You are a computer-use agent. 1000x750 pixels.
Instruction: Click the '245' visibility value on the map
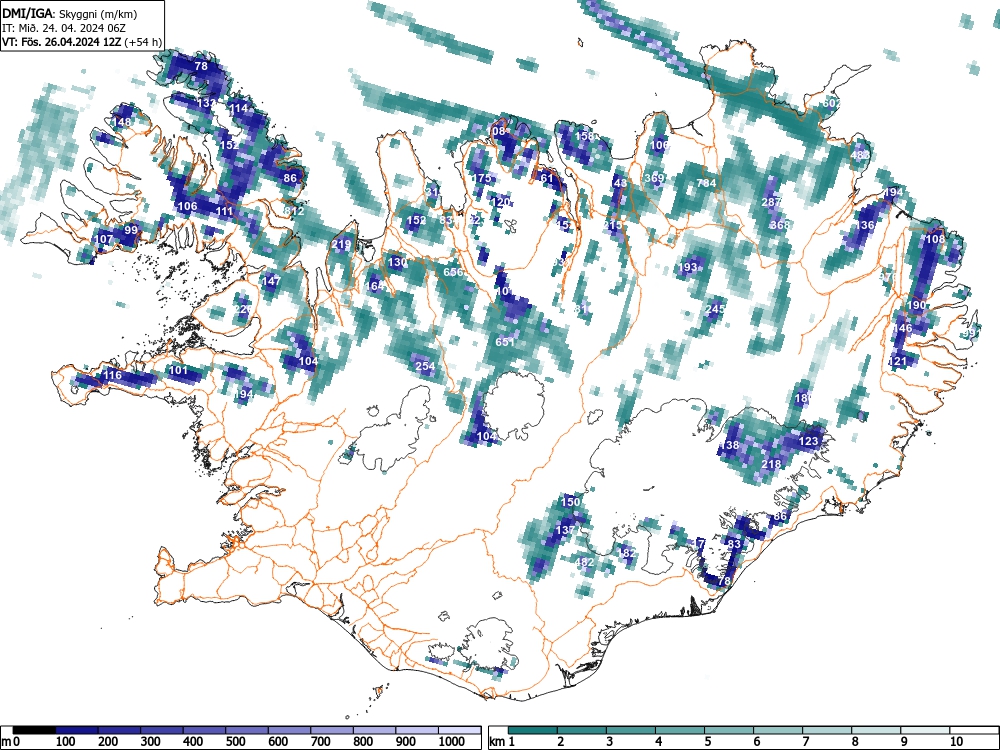[x=716, y=309]
